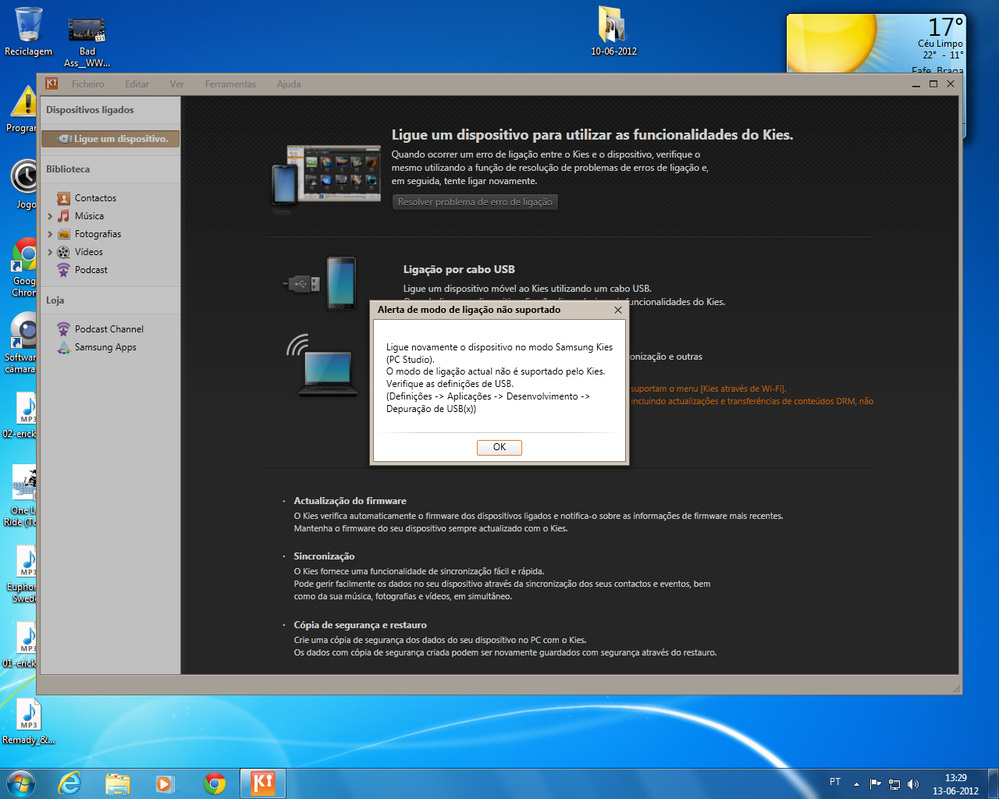
Task: Open the Ficheiro menu
Action: [x=89, y=84]
